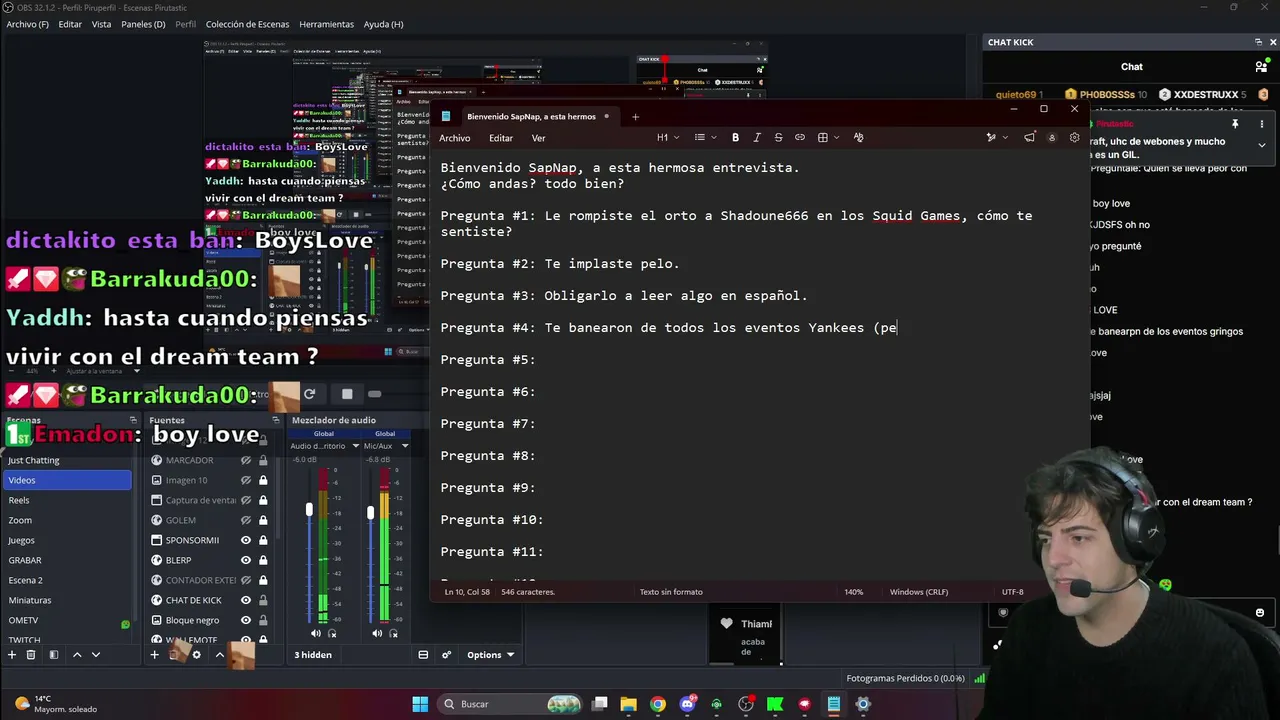This screenshot has height=720, width=1280.
Task: Open Copilot rewrite dropdown in Notepad
Action: [x=997, y=137]
